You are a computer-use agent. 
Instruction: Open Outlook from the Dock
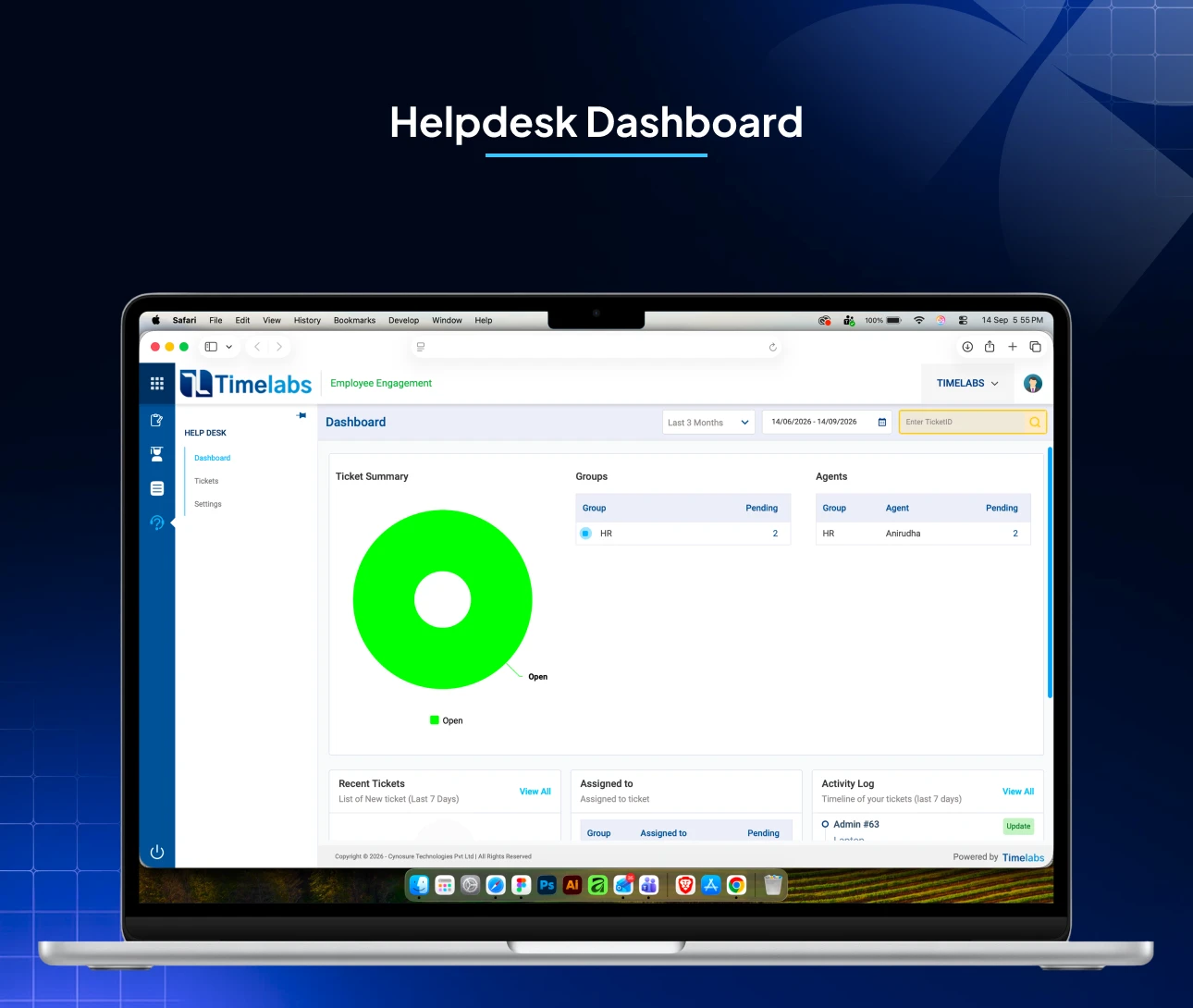coord(623,885)
